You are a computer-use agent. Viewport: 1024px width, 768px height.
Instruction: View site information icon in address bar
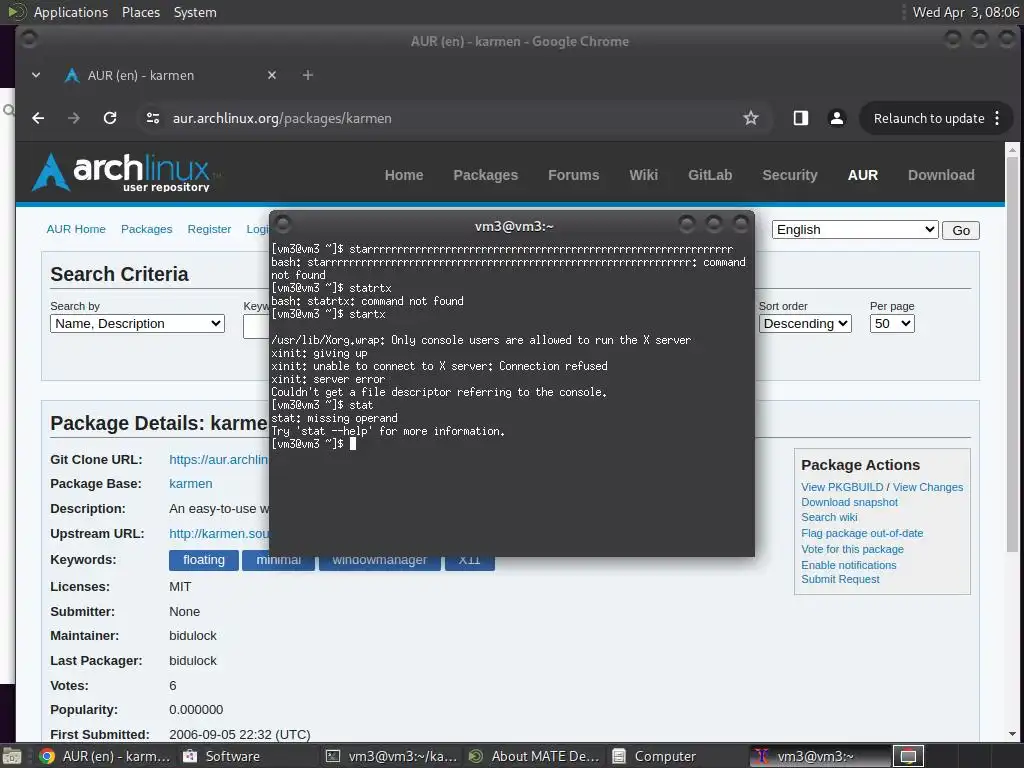(153, 118)
